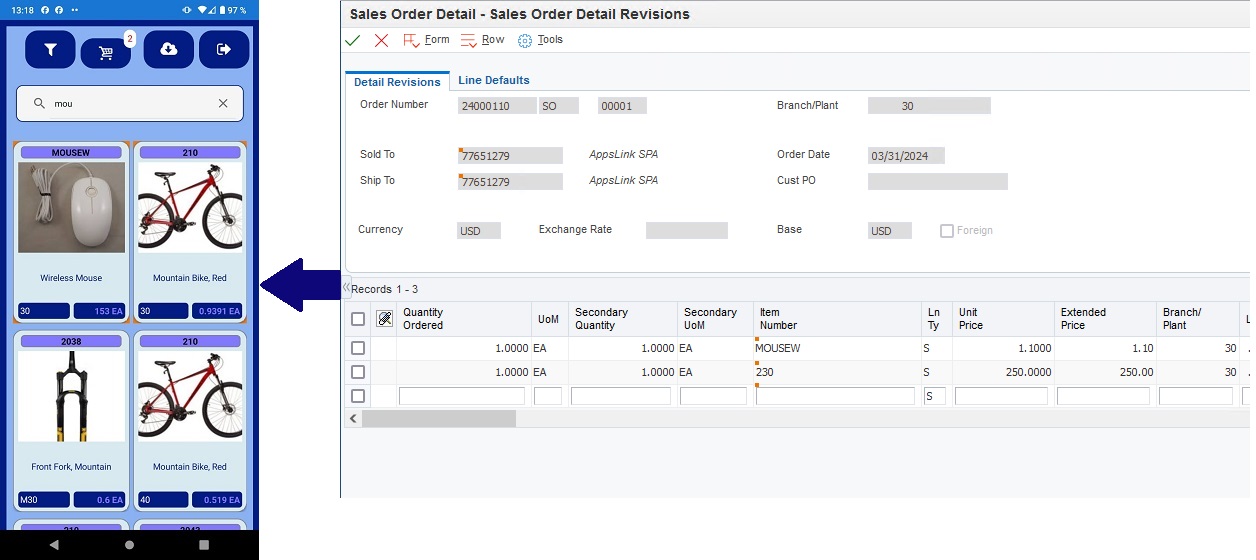Screen dimensions: 1256x560
Task: Clear the search text with the X icon
Action: coord(223,103)
